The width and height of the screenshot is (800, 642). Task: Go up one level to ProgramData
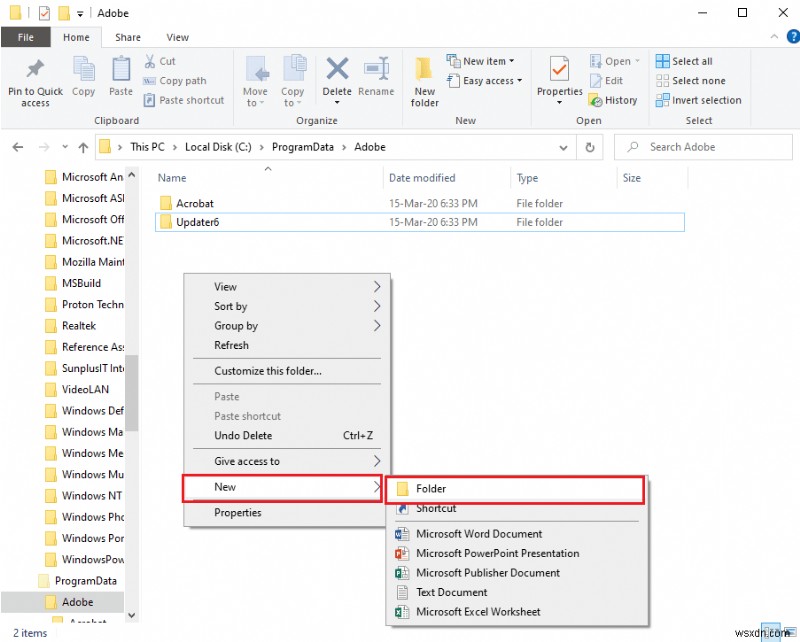pyautogui.click(x=82, y=146)
